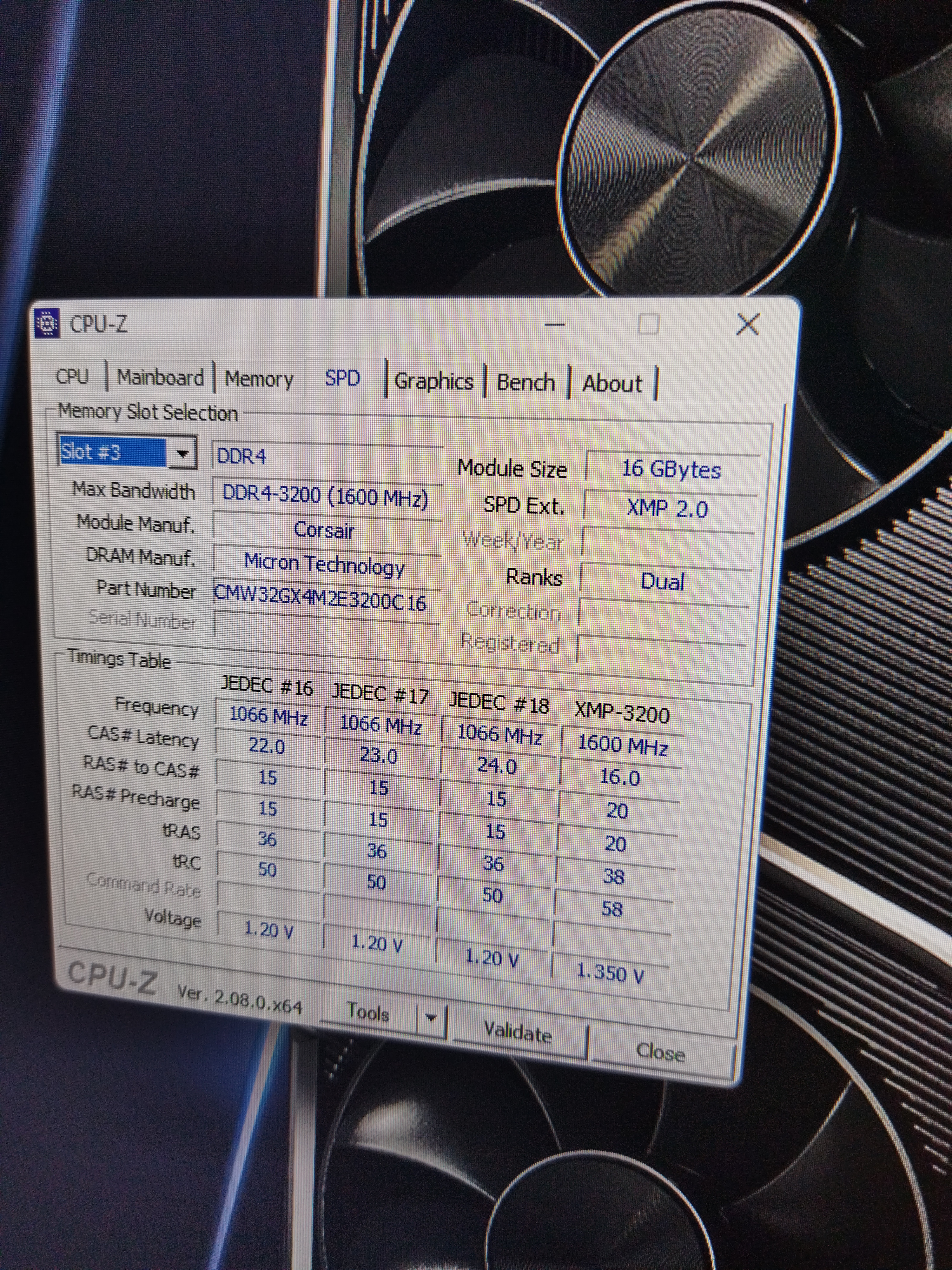Open the CPU tab
Viewport: 952px width, 1270px height.
tap(72, 377)
